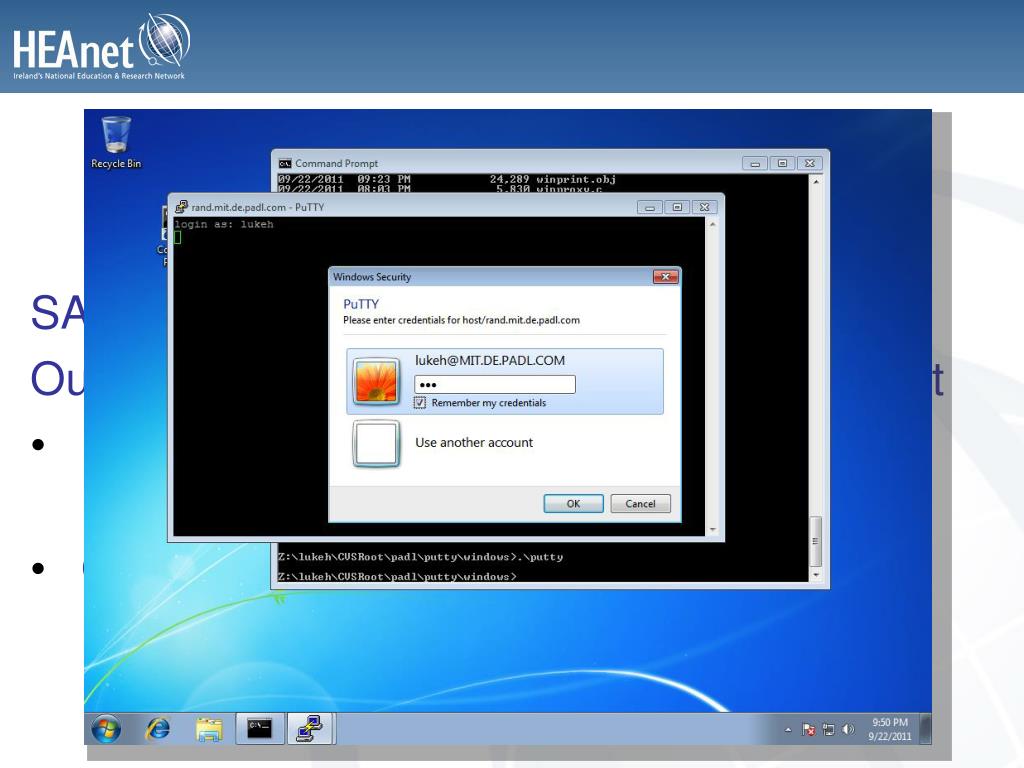Click the 'Please enter credentials' prompt text
The width and height of the screenshot is (1024, 768).
click(461, 320)
